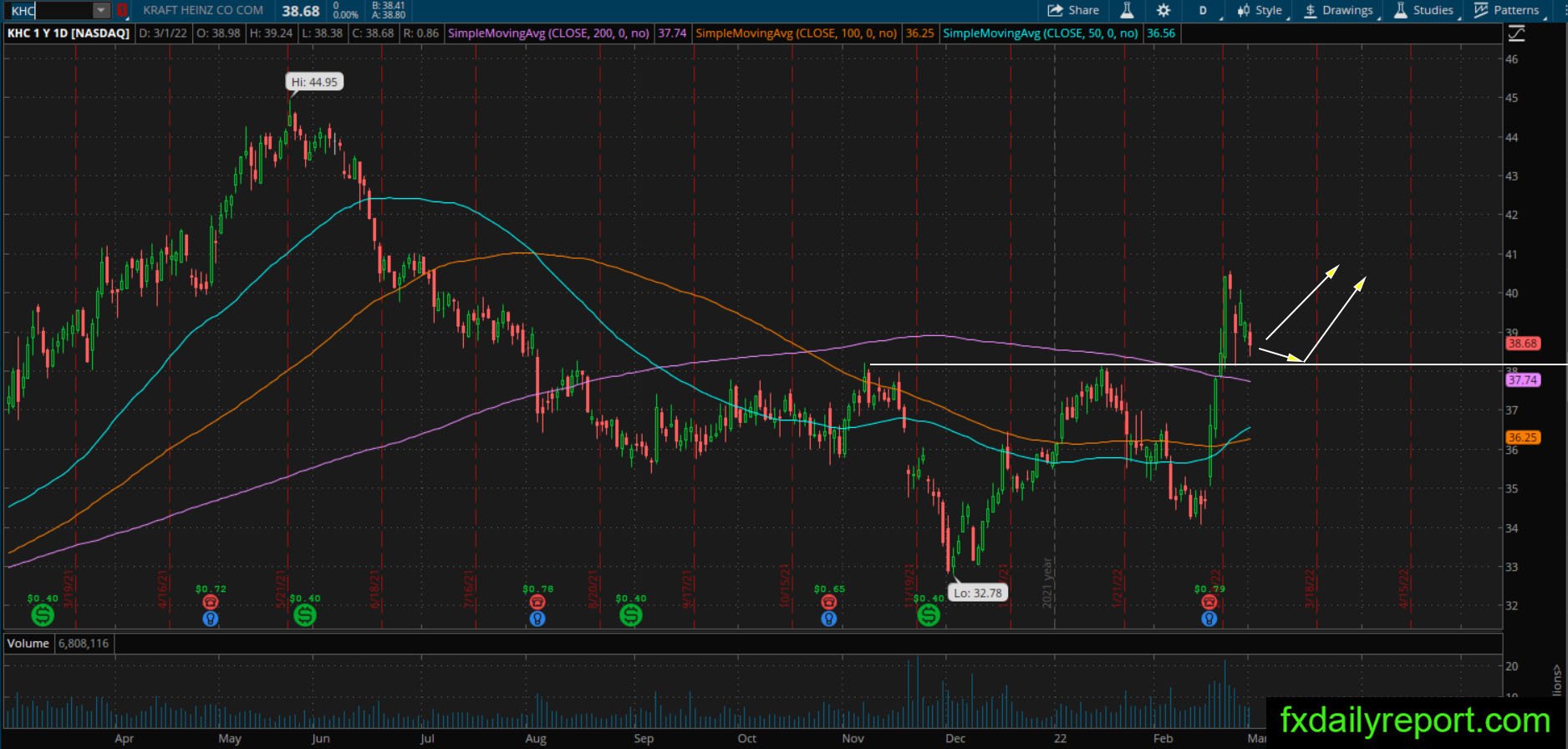
Task: Open the Patterns menu
Action: [1506, 10]
